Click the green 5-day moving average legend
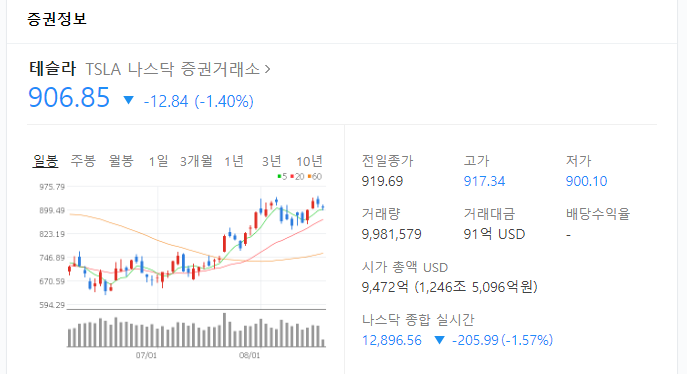 pos(282,176)
